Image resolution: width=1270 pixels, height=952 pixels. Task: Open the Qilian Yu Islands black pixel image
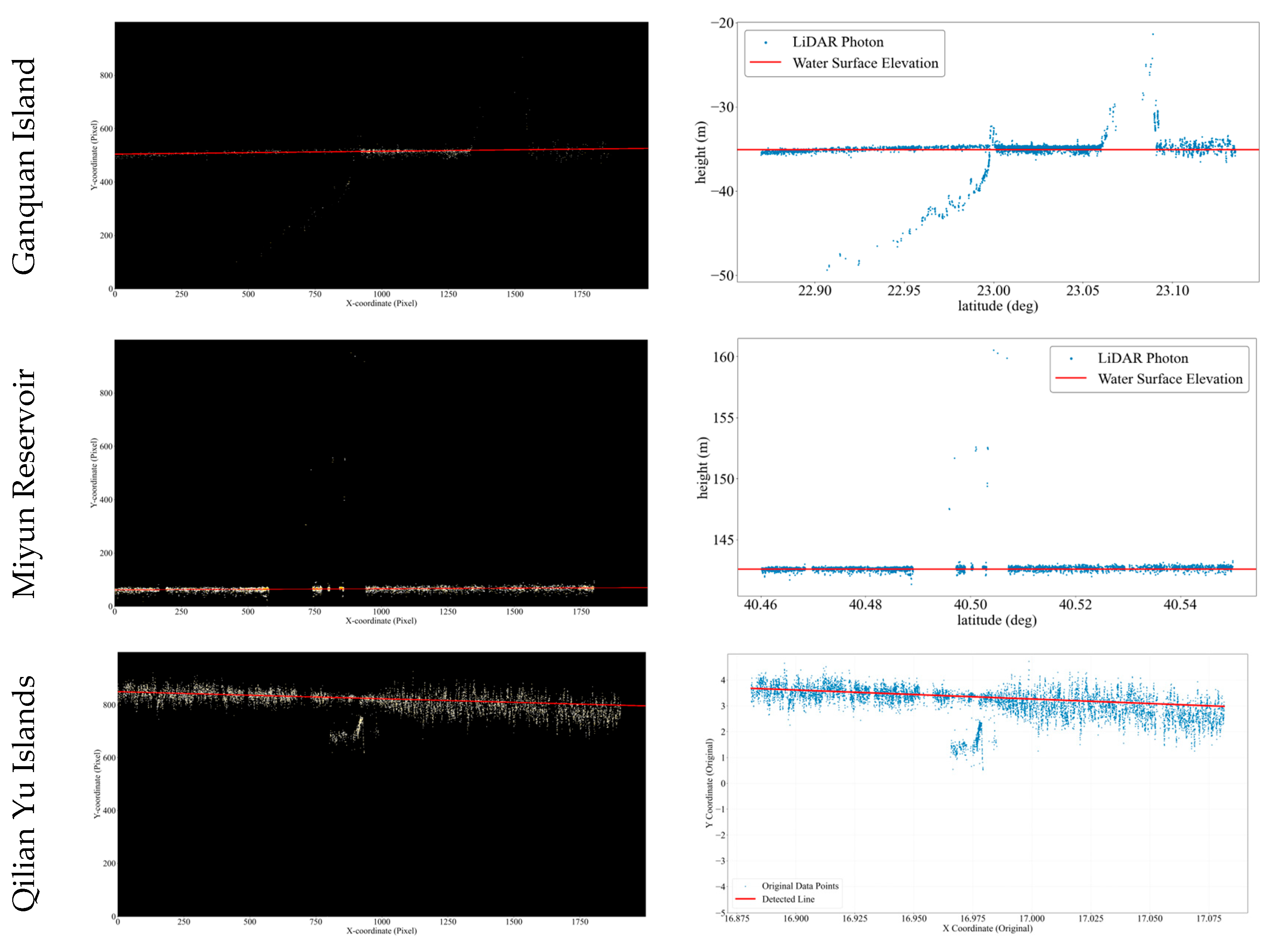381,784
